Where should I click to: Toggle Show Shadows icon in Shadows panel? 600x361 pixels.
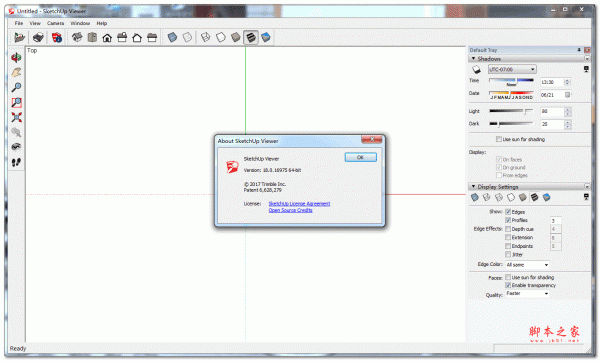[476, 69]
